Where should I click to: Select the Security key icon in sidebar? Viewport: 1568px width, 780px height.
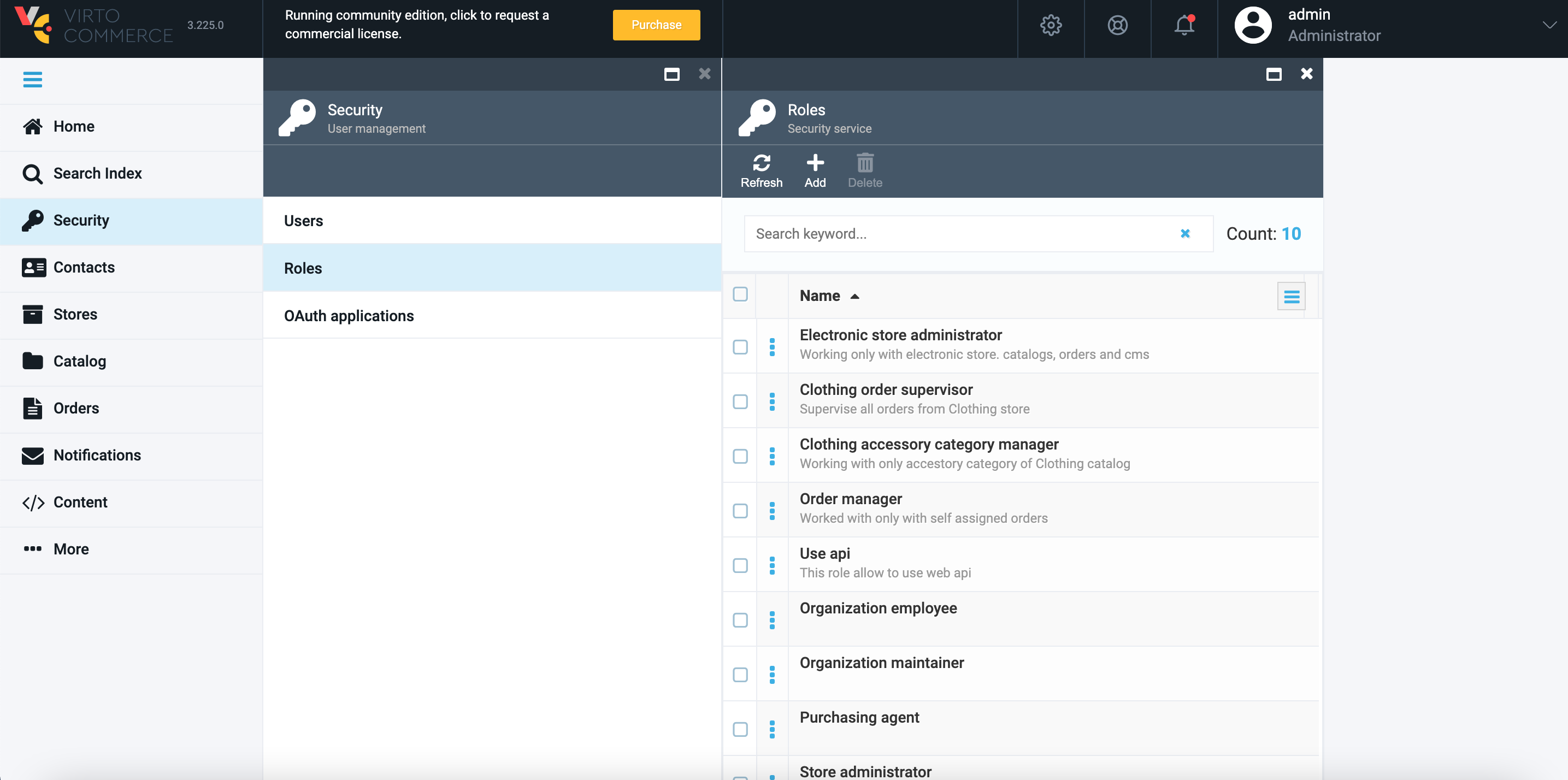[x=33, y=220]
